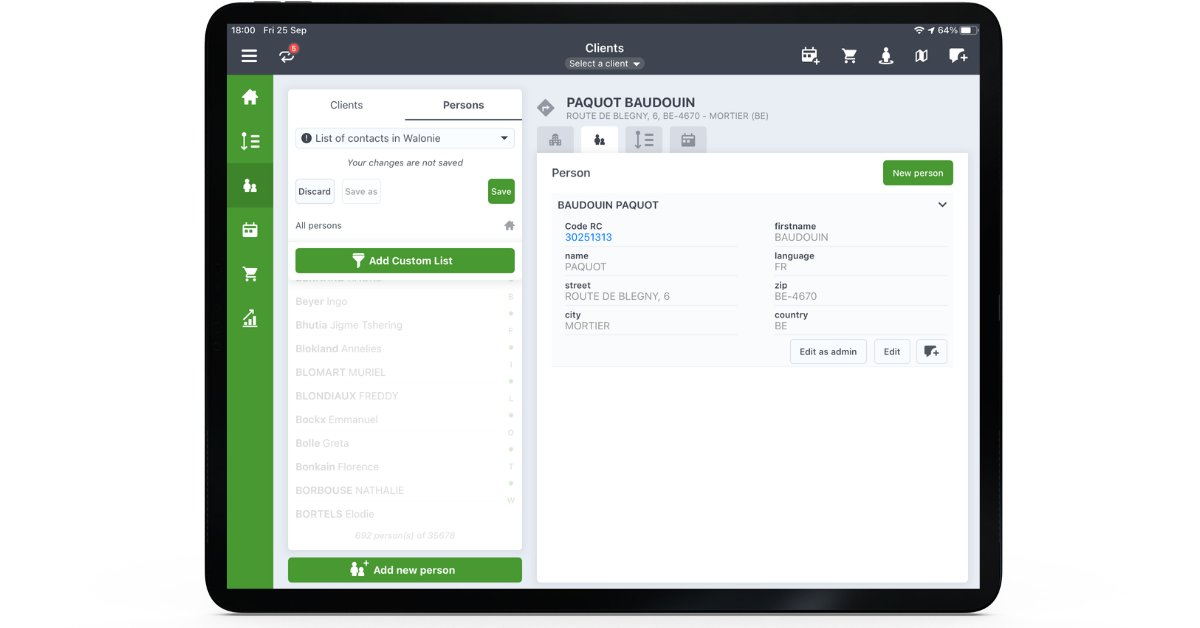This screenshot has width=1200, height=628.
Task: Collapse the BAUDOUIN PAQUOT person card
Action: (x=942, y=205)
